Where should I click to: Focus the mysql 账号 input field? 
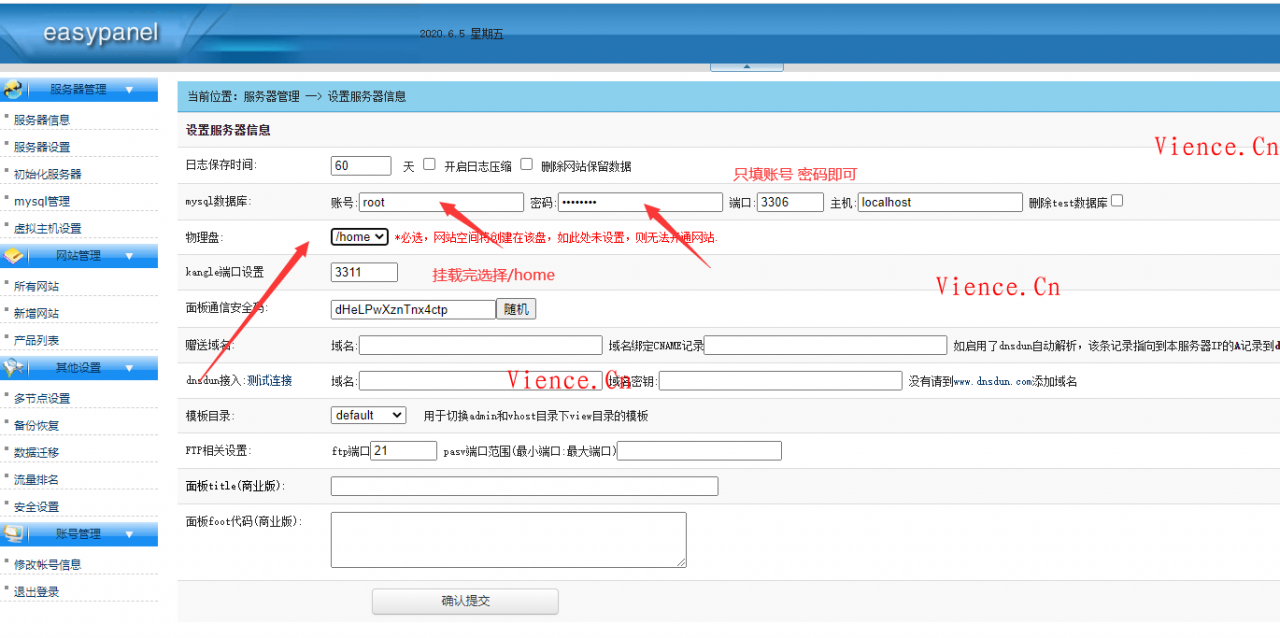coord(441,203)
